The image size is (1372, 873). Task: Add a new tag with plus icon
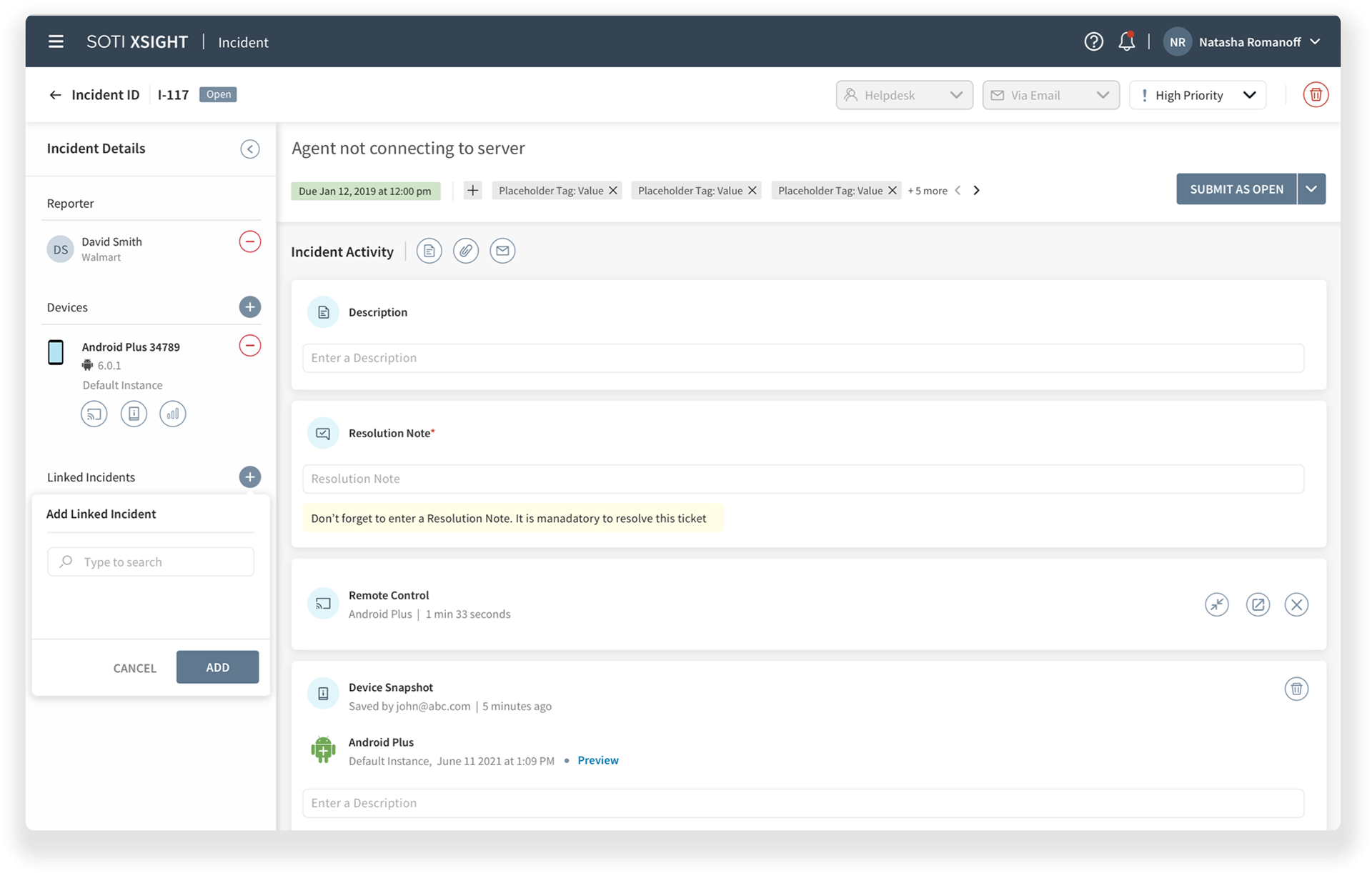tap(472, 190)
